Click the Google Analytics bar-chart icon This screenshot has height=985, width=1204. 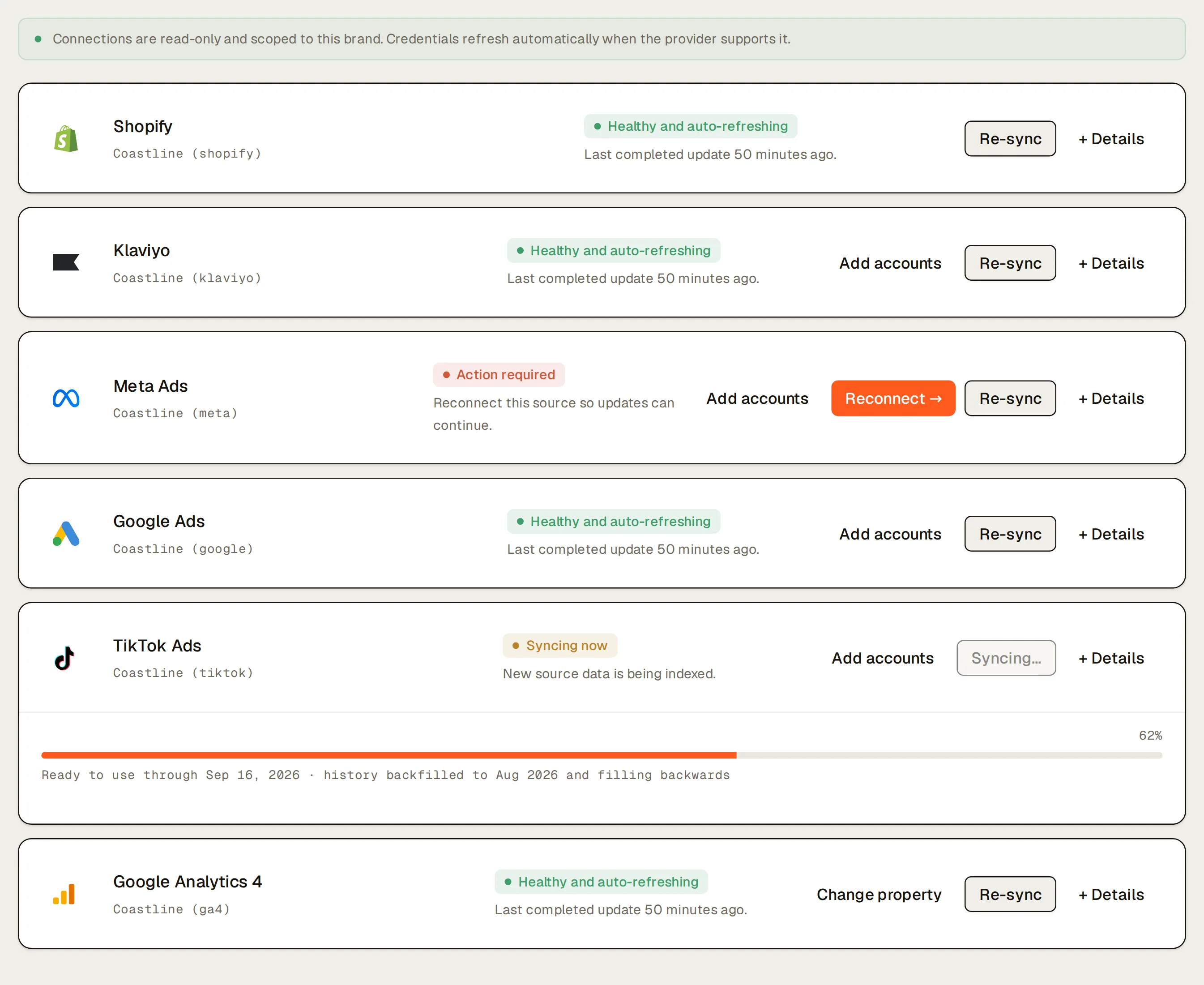pyautogui.click(x=64, y=894)
